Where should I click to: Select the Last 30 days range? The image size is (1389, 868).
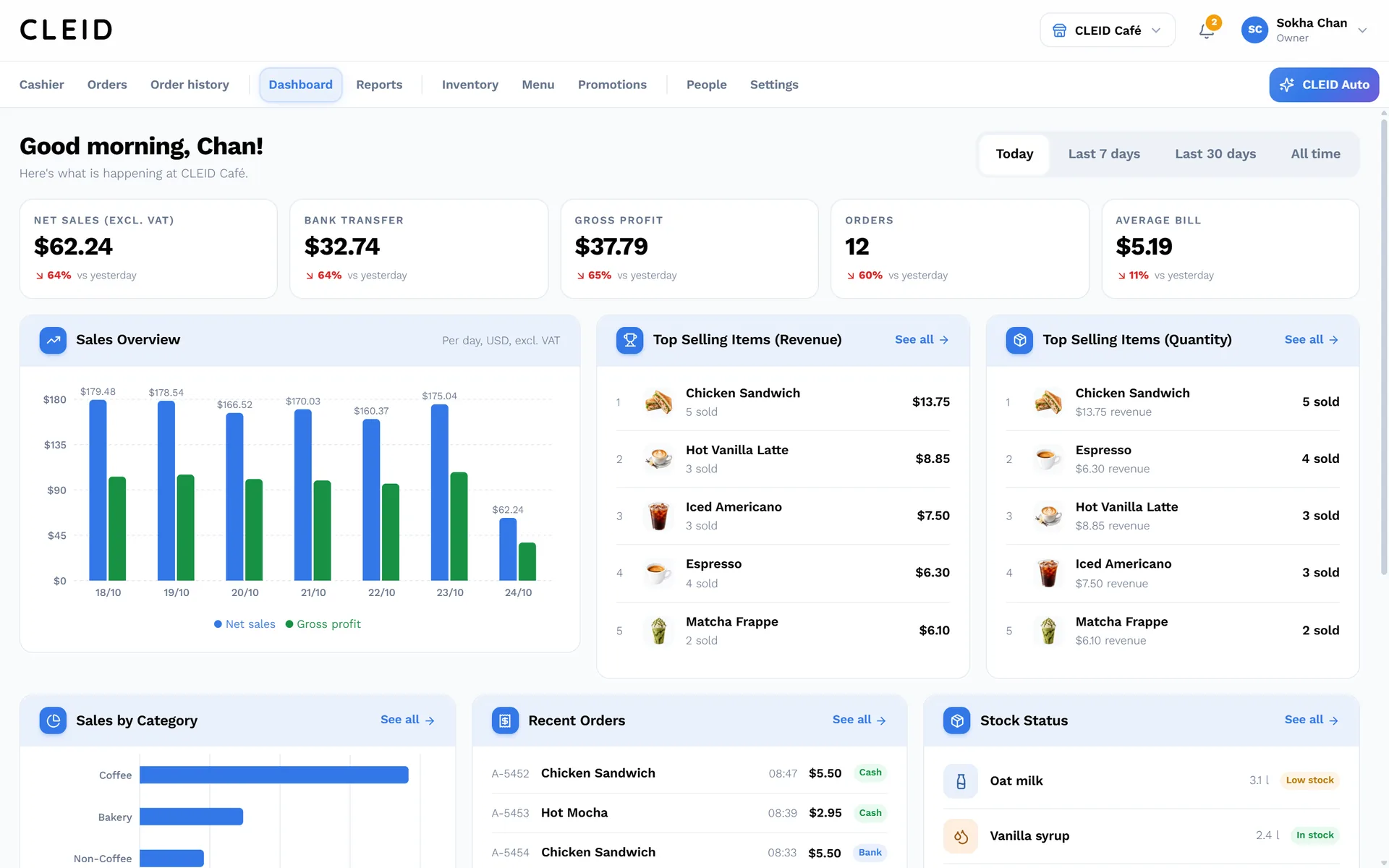[1215, 154]
